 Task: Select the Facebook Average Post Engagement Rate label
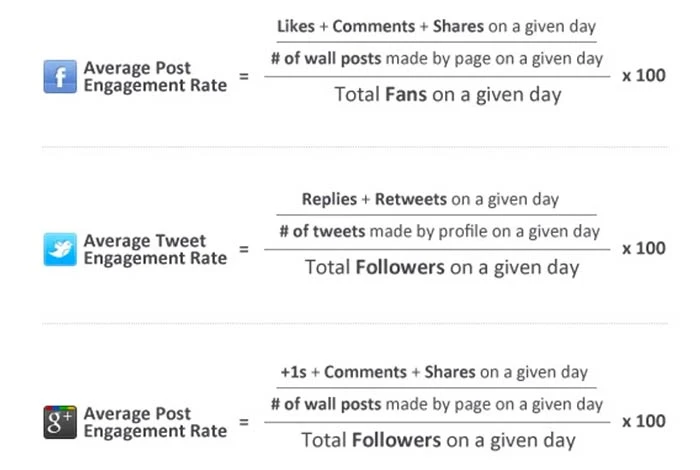[x=155, y=76]
